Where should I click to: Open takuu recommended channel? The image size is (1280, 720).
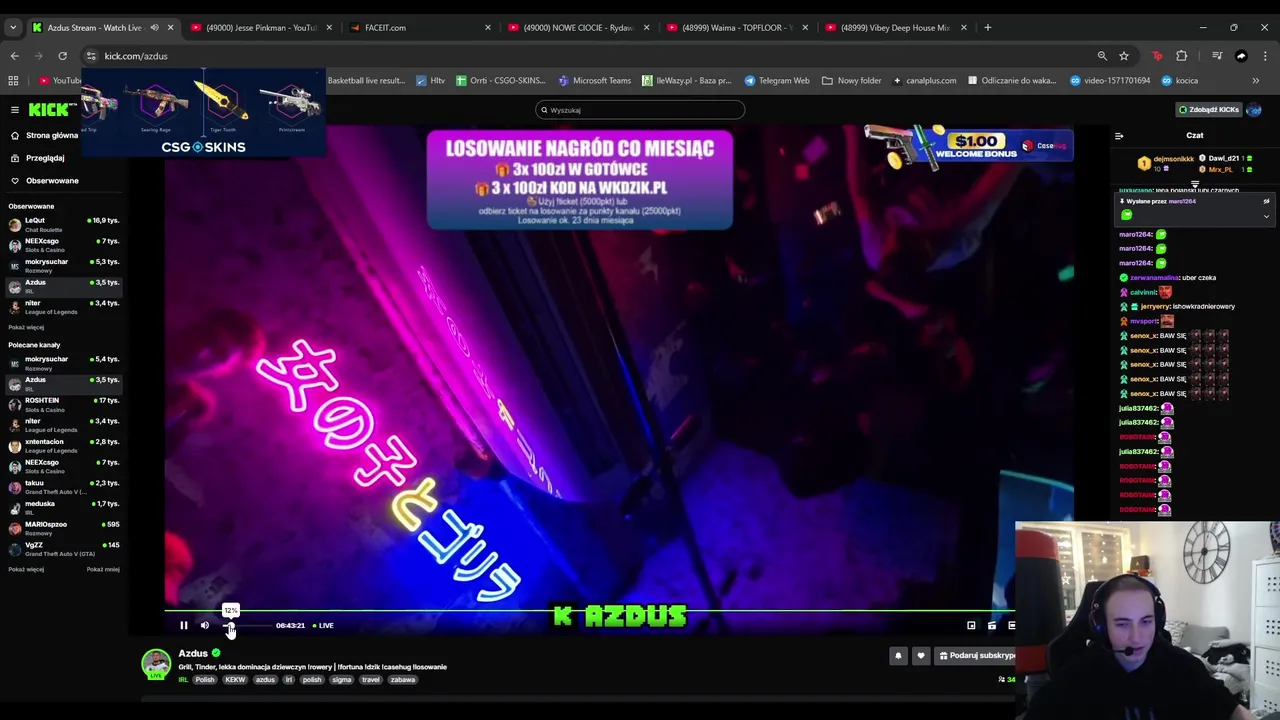point(64,487)
